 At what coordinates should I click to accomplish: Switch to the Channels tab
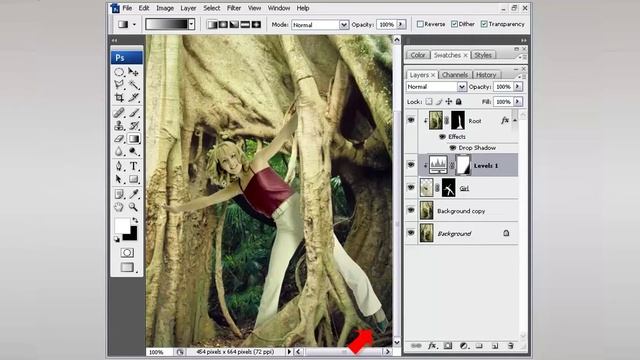454,75
